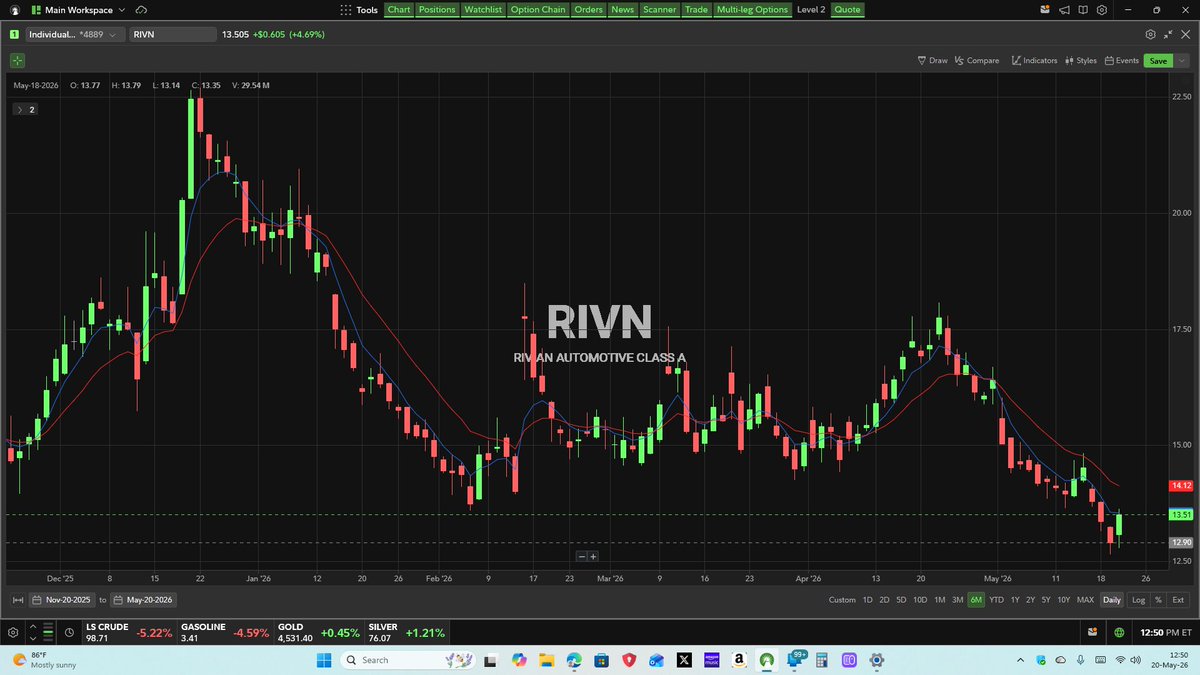Open Amazon Music from taskbar

click(x=713, y=660)
